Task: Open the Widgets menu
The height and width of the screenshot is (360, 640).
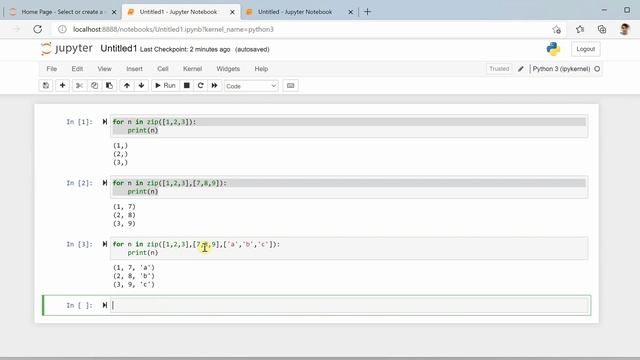Action: point(228,69)
